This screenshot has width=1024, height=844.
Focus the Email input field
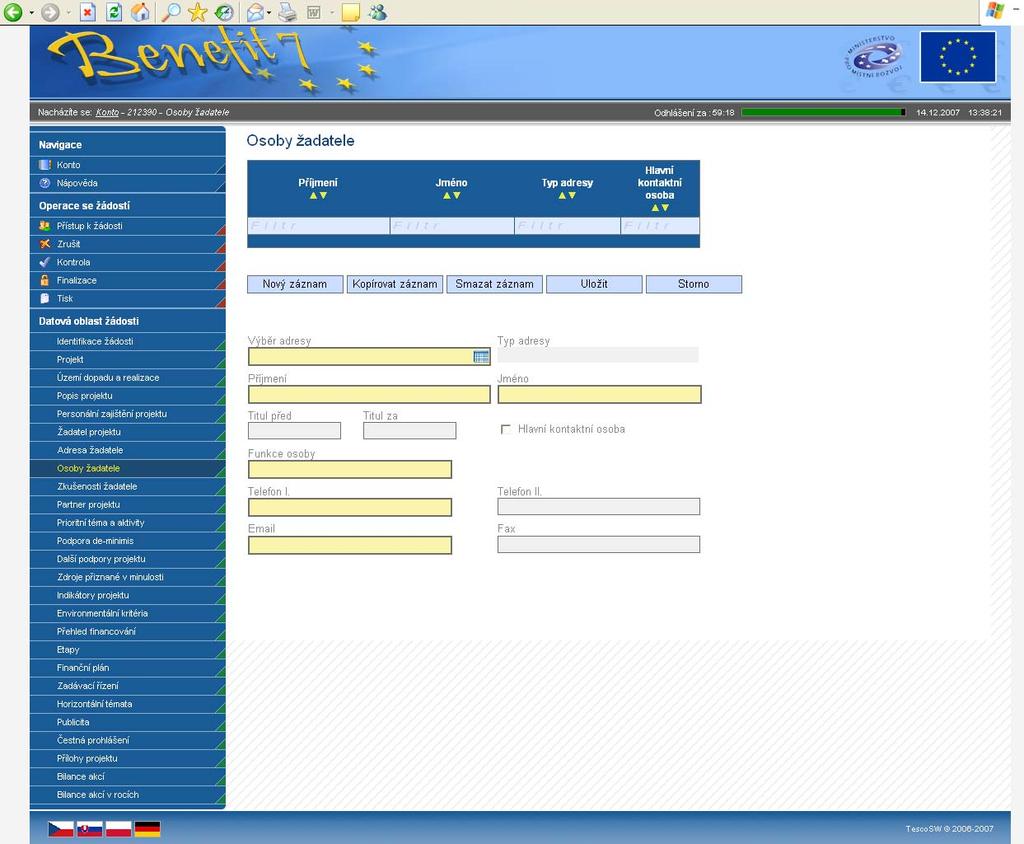[350, 545]
